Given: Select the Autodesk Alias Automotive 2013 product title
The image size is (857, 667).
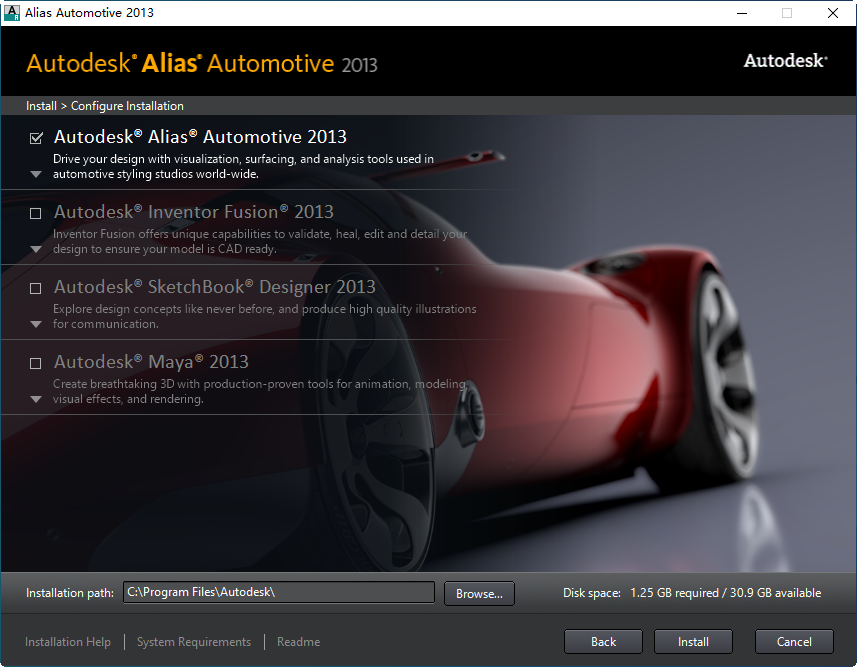Looking at the screenshot, I should pyautogui.click(x=200, y=137).
